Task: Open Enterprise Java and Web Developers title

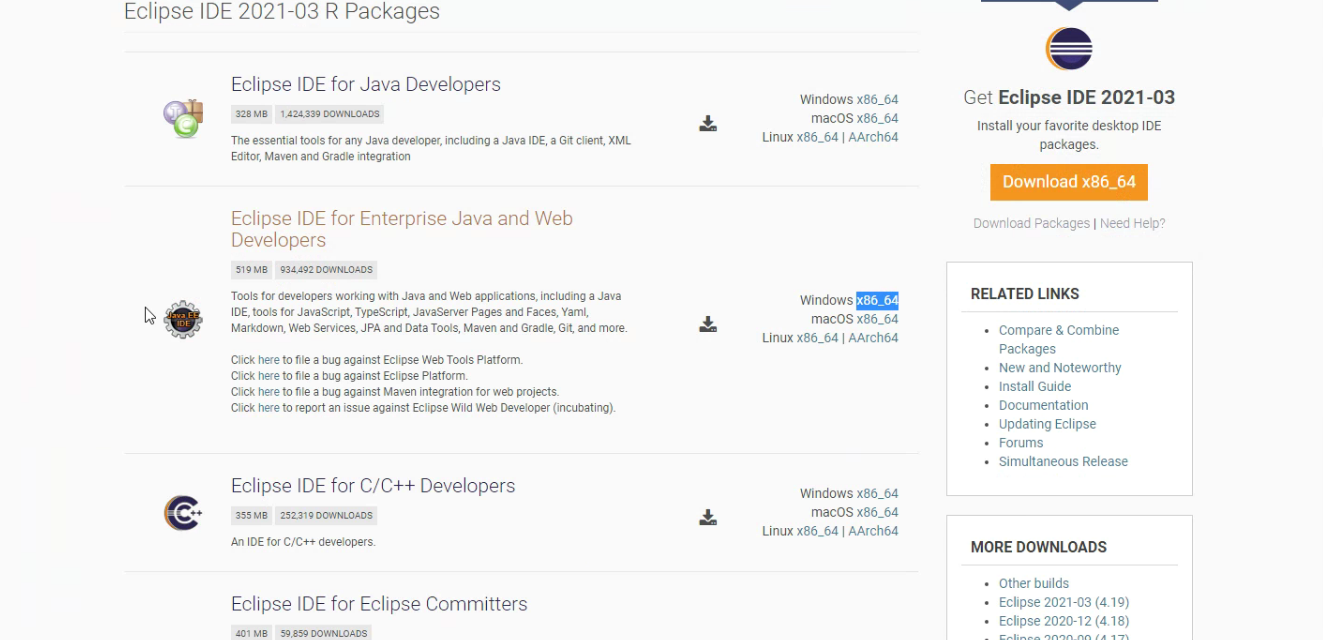Action: pyautogui.click(x=402, y=229)
